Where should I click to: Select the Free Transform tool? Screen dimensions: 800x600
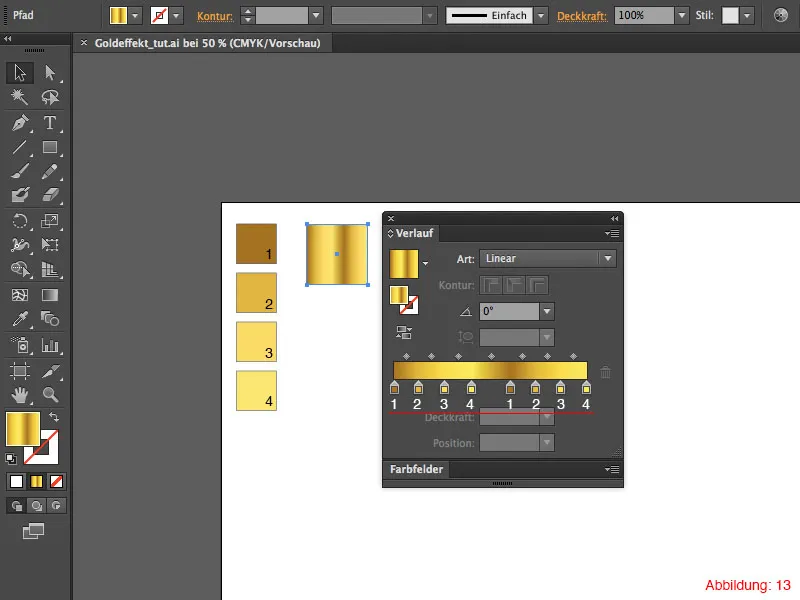[x=50, y=245]
